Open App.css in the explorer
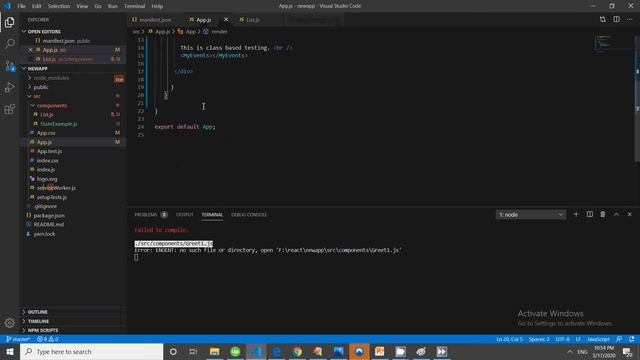This screenshot has width=640, height=360. point(46,133)
